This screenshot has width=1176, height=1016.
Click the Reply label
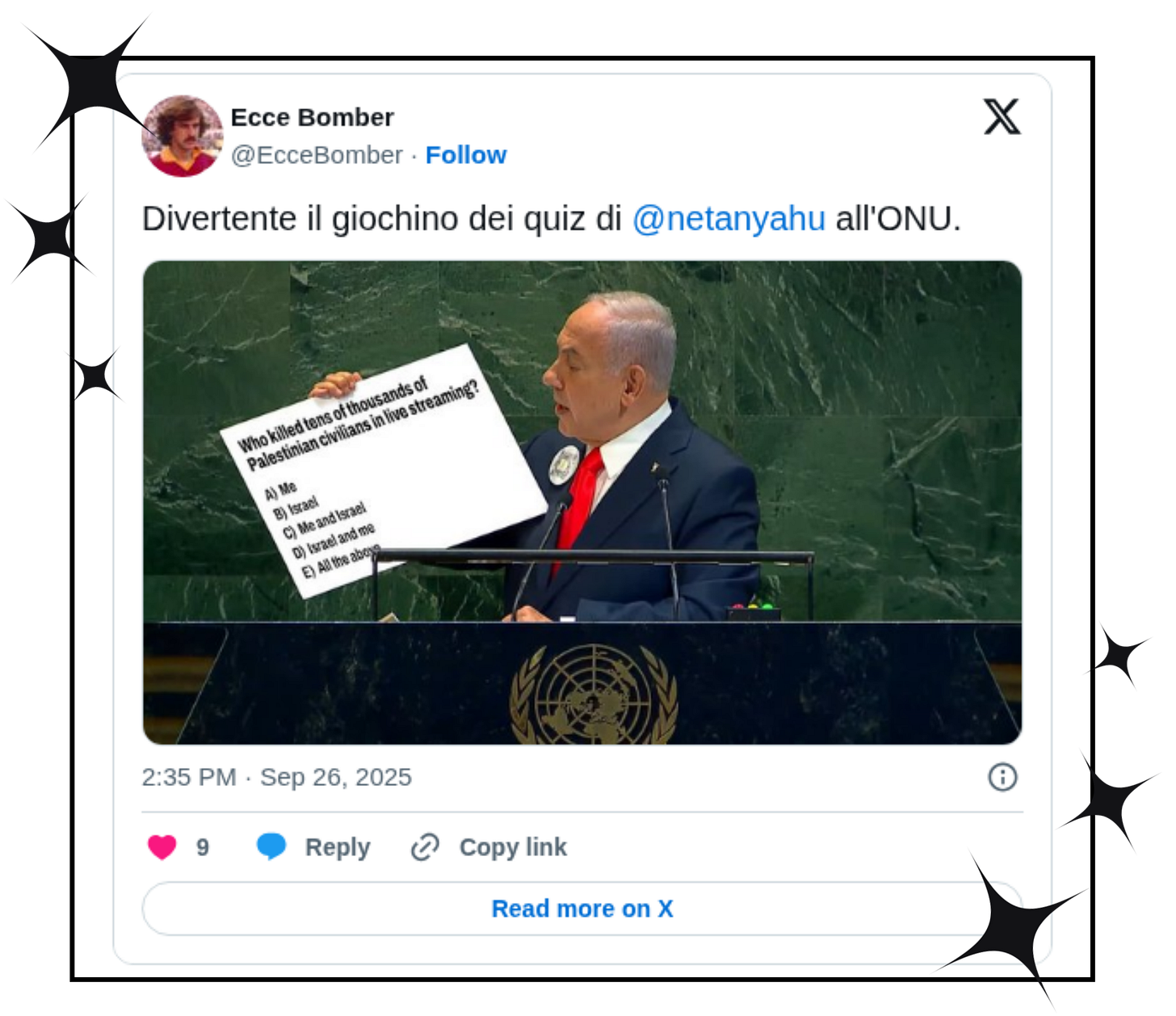(x=338, y=847)
